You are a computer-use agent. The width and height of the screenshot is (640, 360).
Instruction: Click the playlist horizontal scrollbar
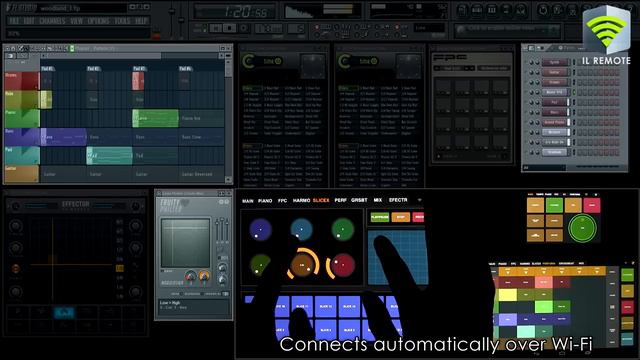tap(133, 56)
